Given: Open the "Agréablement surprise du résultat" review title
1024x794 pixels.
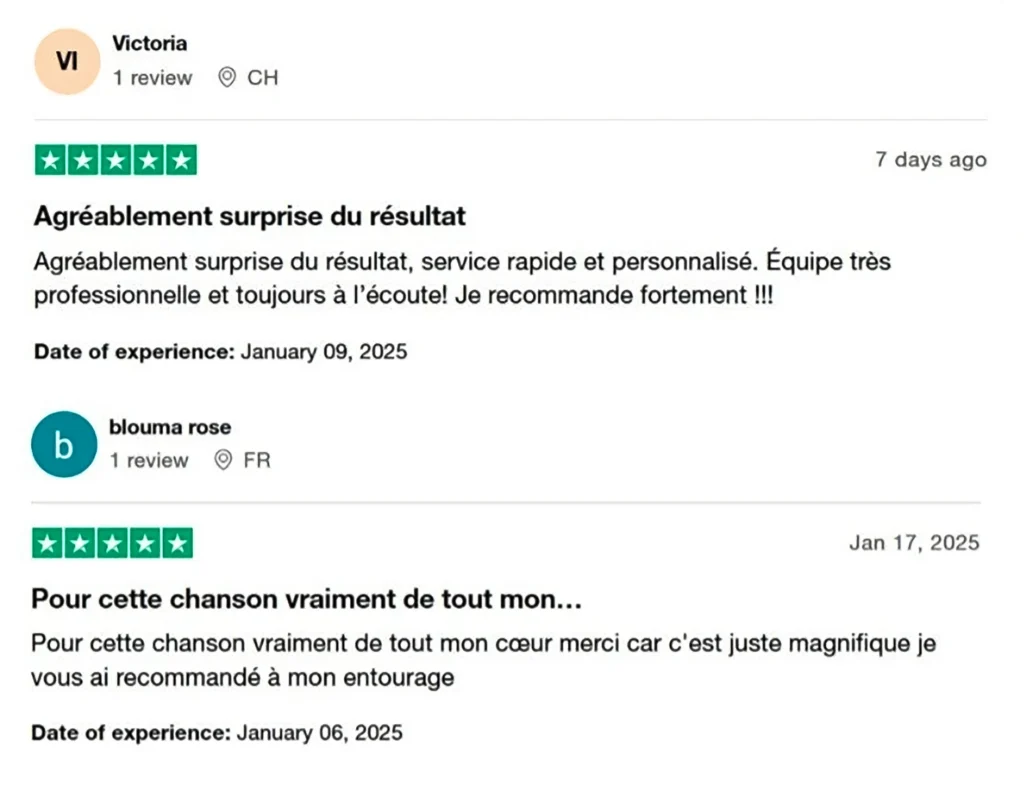Looking at the screenshot, I should [250, 216].
